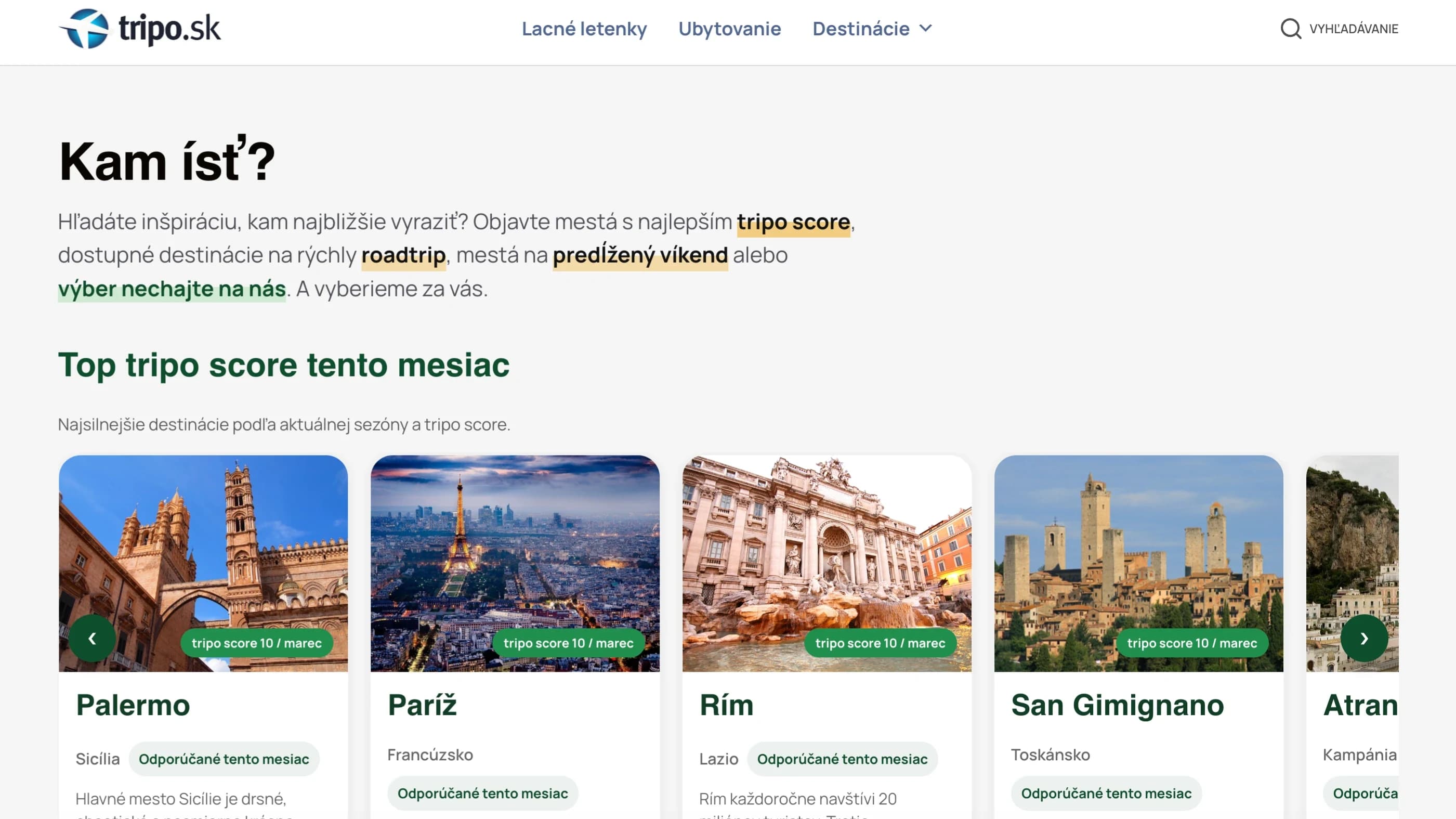The height and width of the screenshot is (819, 1456).
Task: Open the Ubytovanie menu item
Action: (730, 29)
